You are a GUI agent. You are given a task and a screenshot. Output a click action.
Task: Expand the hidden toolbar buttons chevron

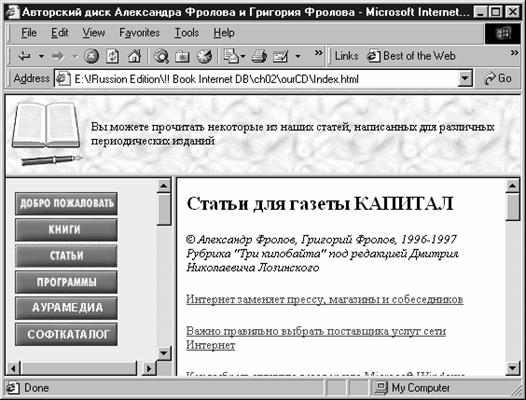[319, 53]
